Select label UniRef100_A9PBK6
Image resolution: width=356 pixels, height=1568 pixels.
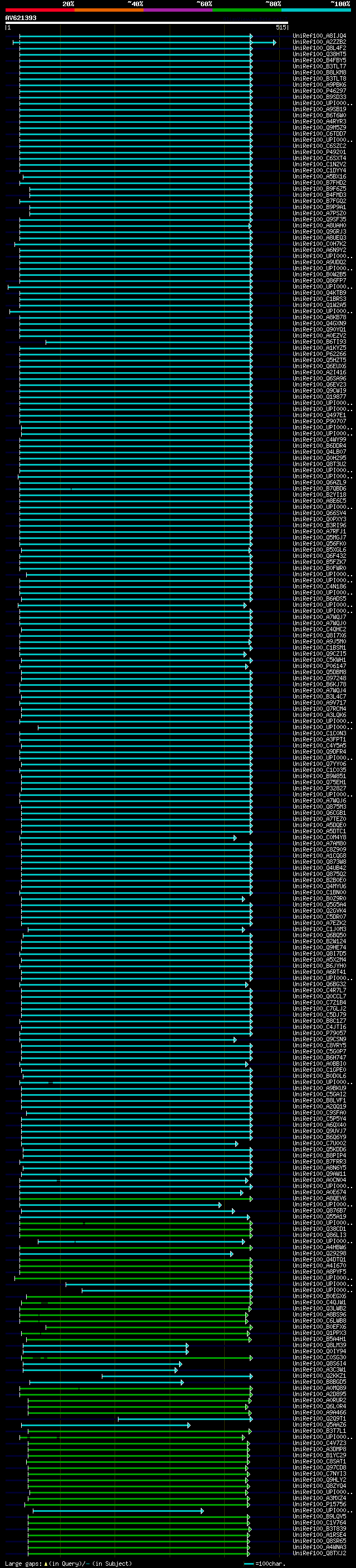tap(319, 85)
